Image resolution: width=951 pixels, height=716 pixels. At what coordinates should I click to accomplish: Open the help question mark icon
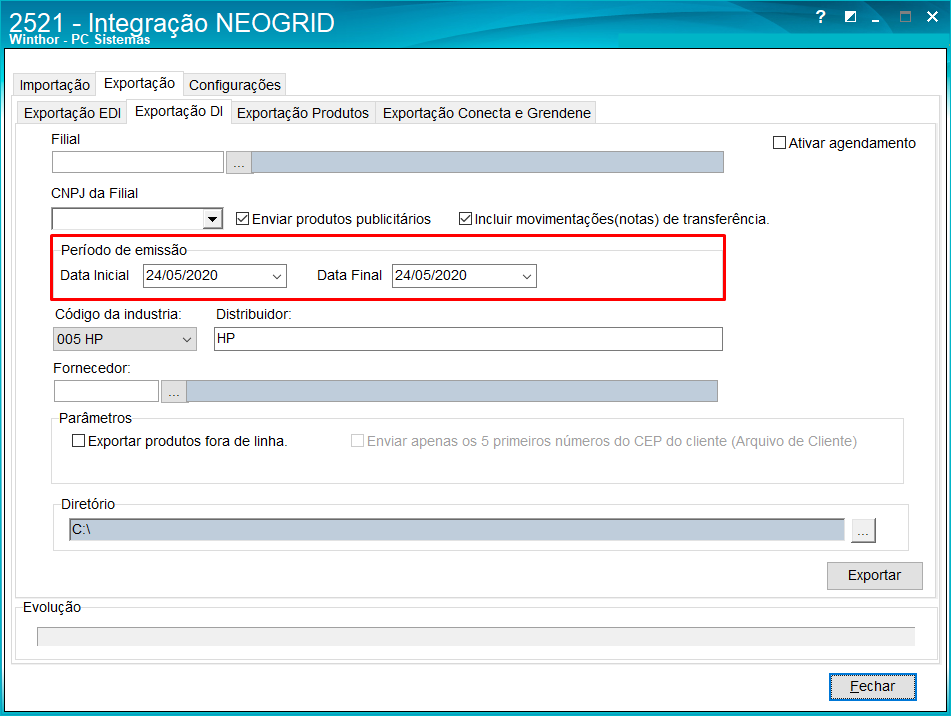point(821,17)
